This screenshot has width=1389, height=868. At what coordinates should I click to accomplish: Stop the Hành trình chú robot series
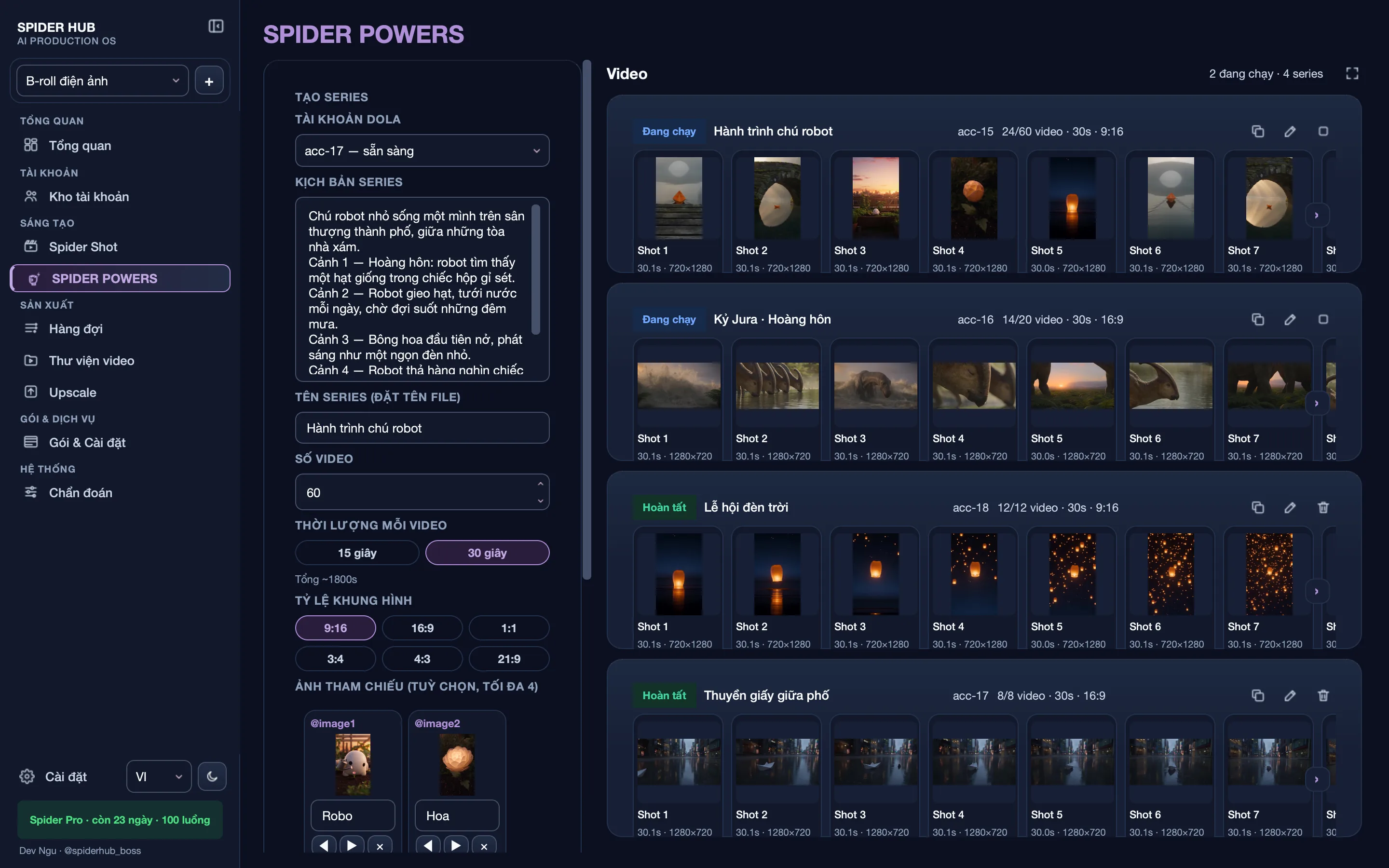(1323, 132)
